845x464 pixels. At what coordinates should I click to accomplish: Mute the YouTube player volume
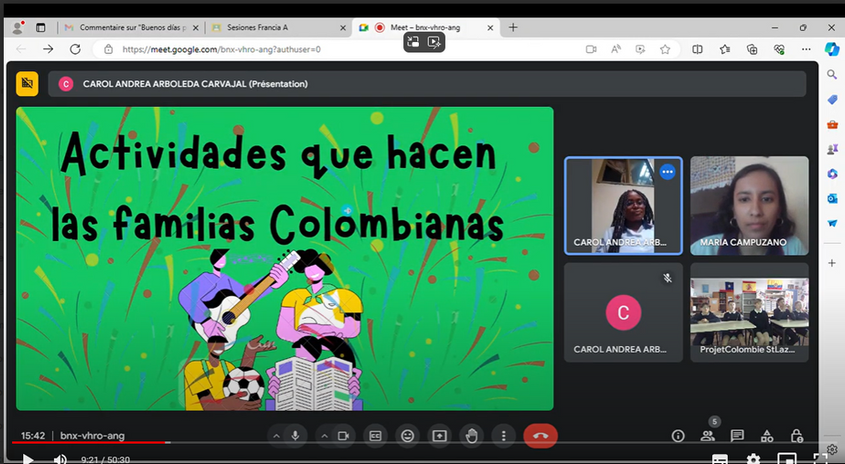tap(60, 459)
